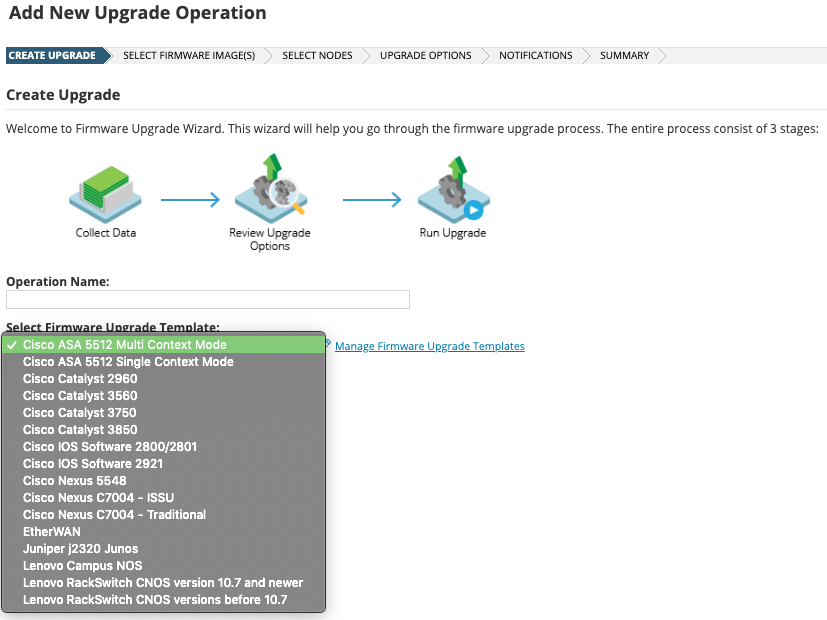Click the Collect Data stage icon
This screenshot has width=827, height=620.
(105, 195)
